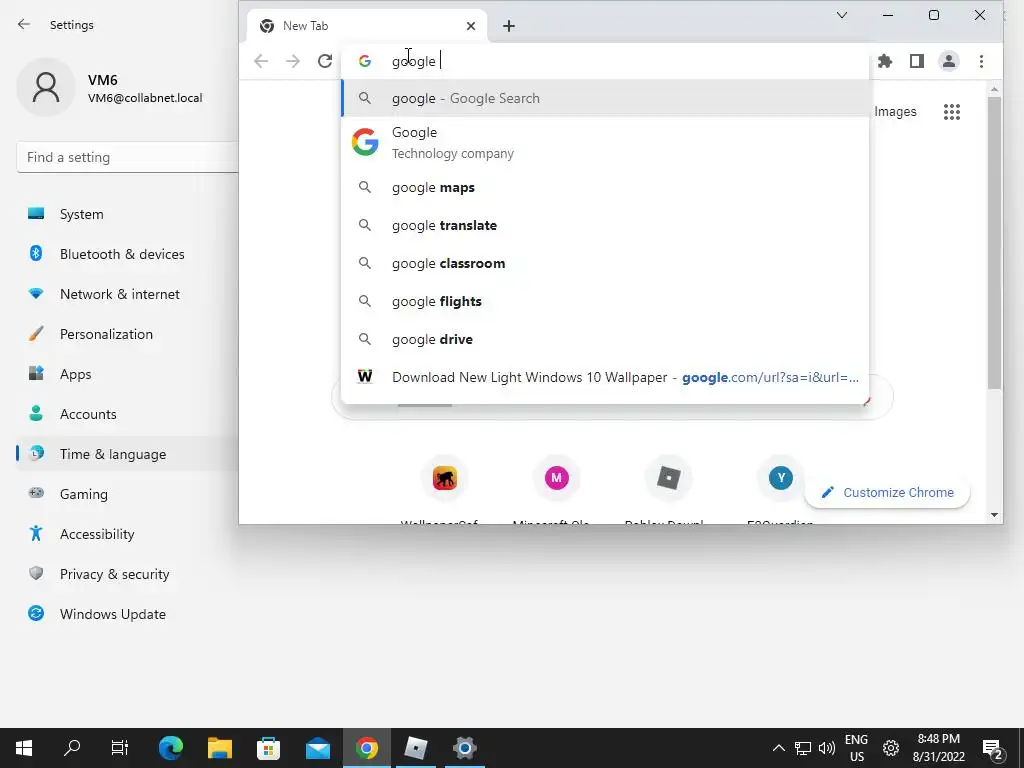Pick the 'google flights' suggestion
Image resolution: width=1024 pixels, height=768 pixels.
point(605,302)
